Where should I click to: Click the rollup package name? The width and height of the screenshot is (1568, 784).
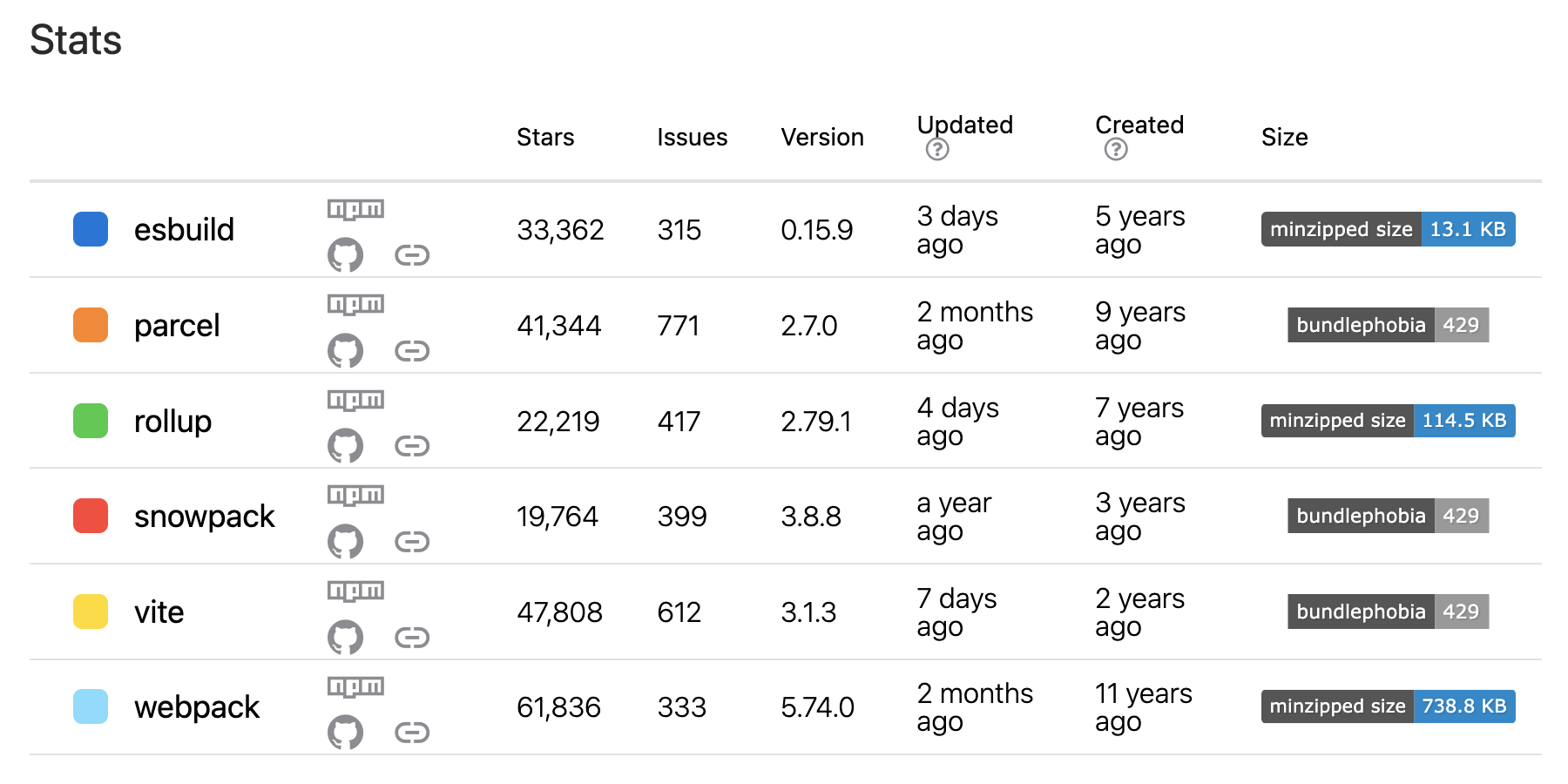pos(172,422)
